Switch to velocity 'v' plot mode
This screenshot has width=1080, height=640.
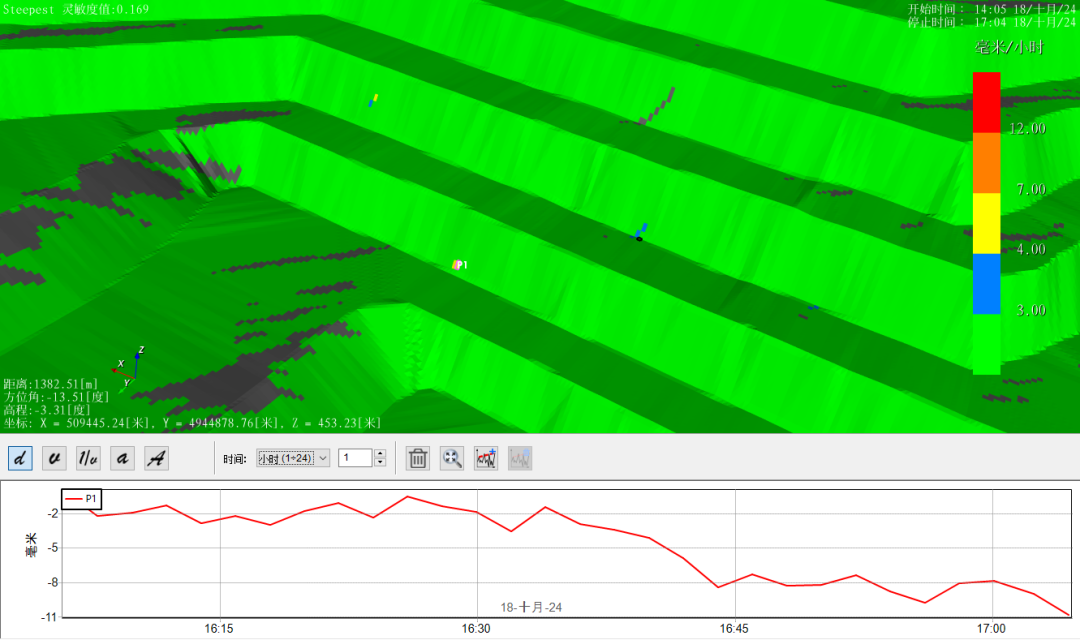point(55,458)
